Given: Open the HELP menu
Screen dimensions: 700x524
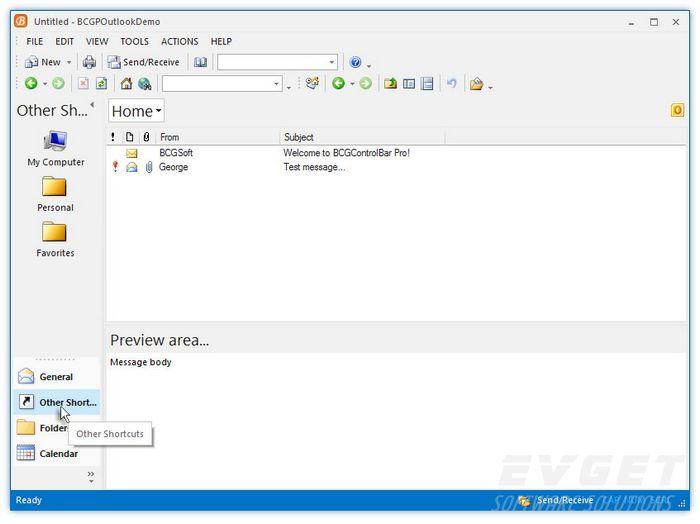Looking at the screenshot, I should click(x=221, y=42).
